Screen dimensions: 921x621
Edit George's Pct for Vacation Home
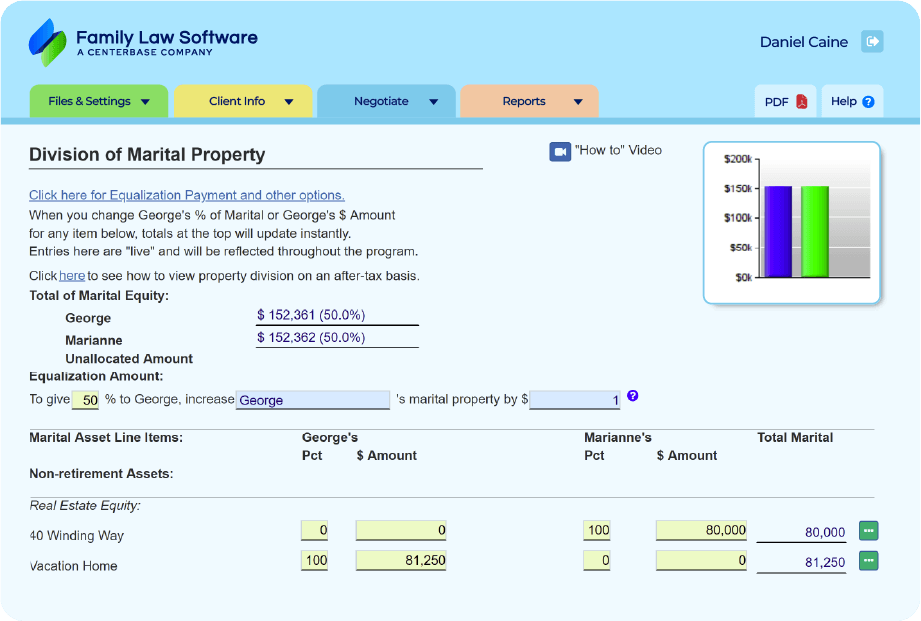pyautogui.click(x=314, y=561)
